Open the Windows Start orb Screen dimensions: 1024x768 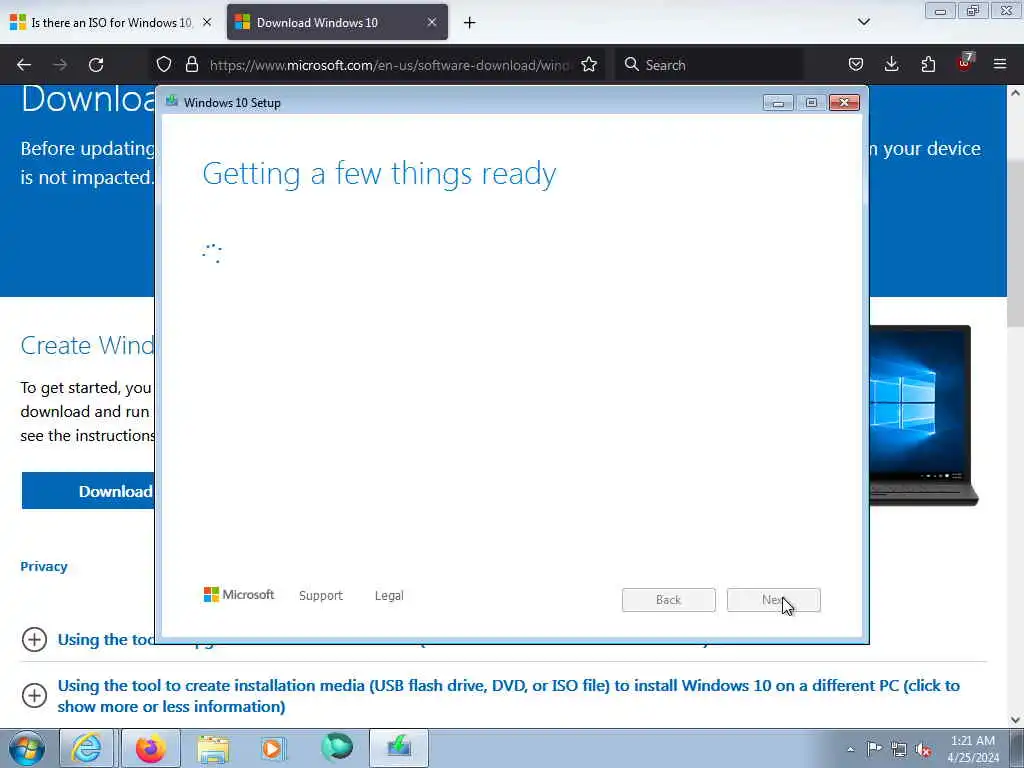click(27, 748)
